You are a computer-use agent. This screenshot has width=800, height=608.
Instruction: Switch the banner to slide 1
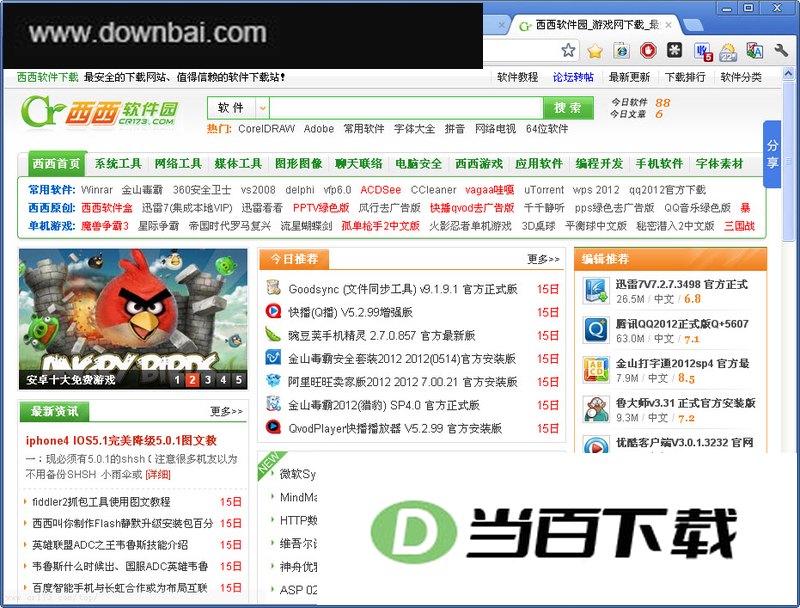pyautogui.click(x=177, y=379)
